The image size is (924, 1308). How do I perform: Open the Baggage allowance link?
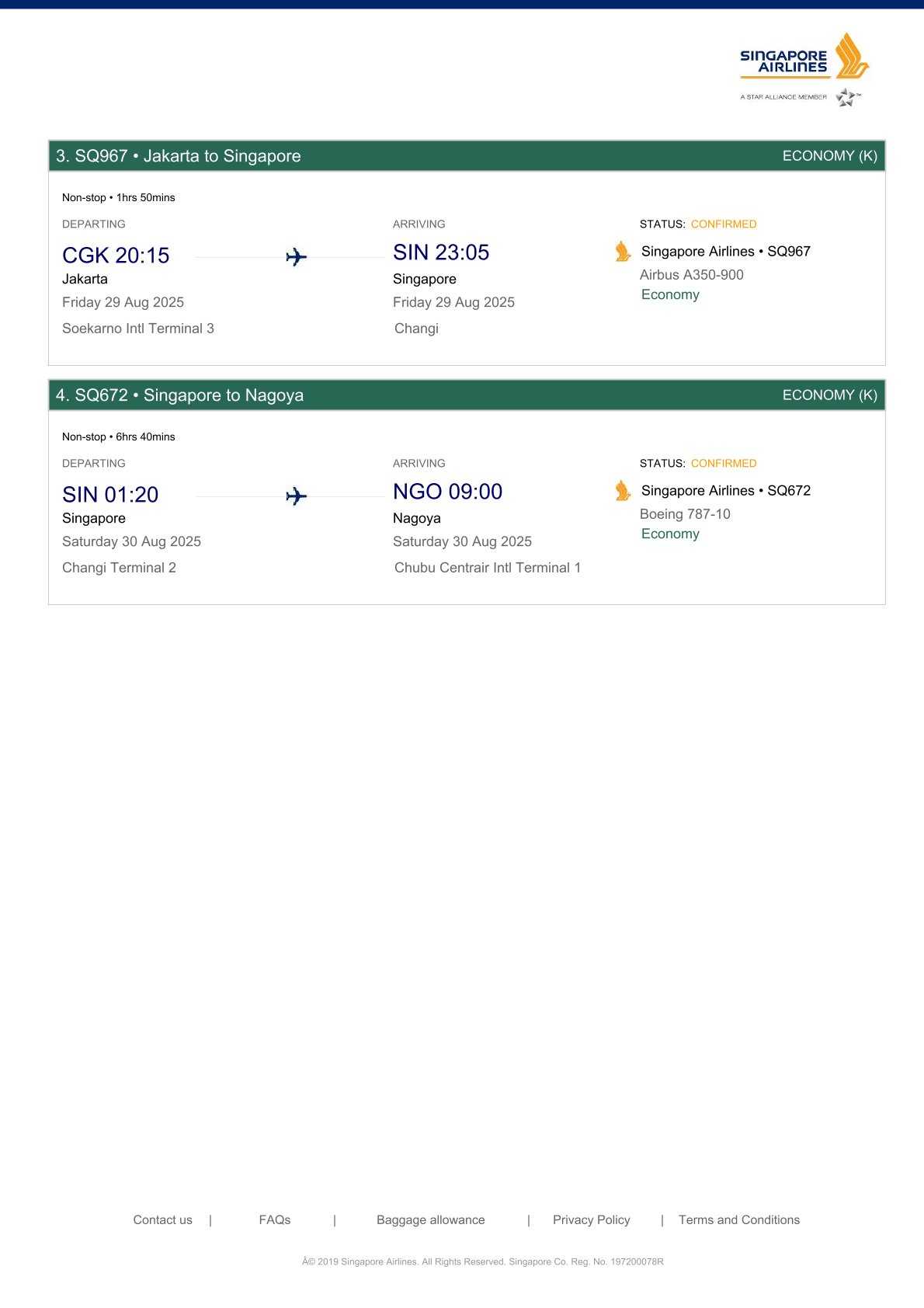[x=430, y=1219]
